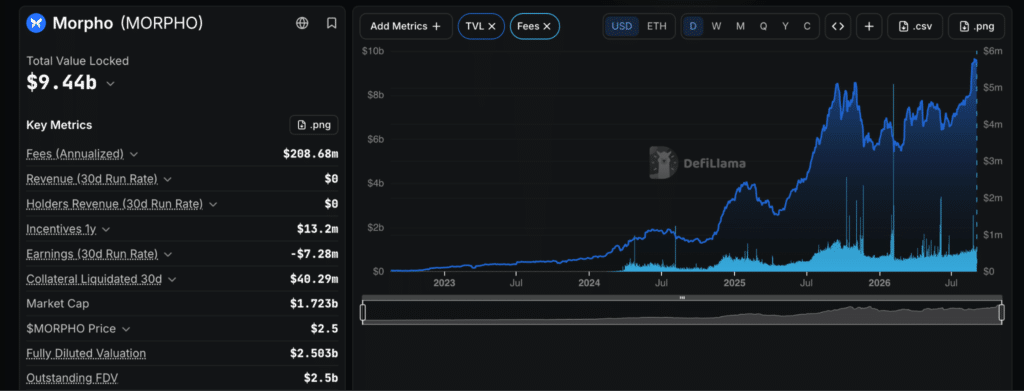This screenshot has height=391, width=1024.
Task: Select yearly (Y) chart interval
Action: [786, 26]
